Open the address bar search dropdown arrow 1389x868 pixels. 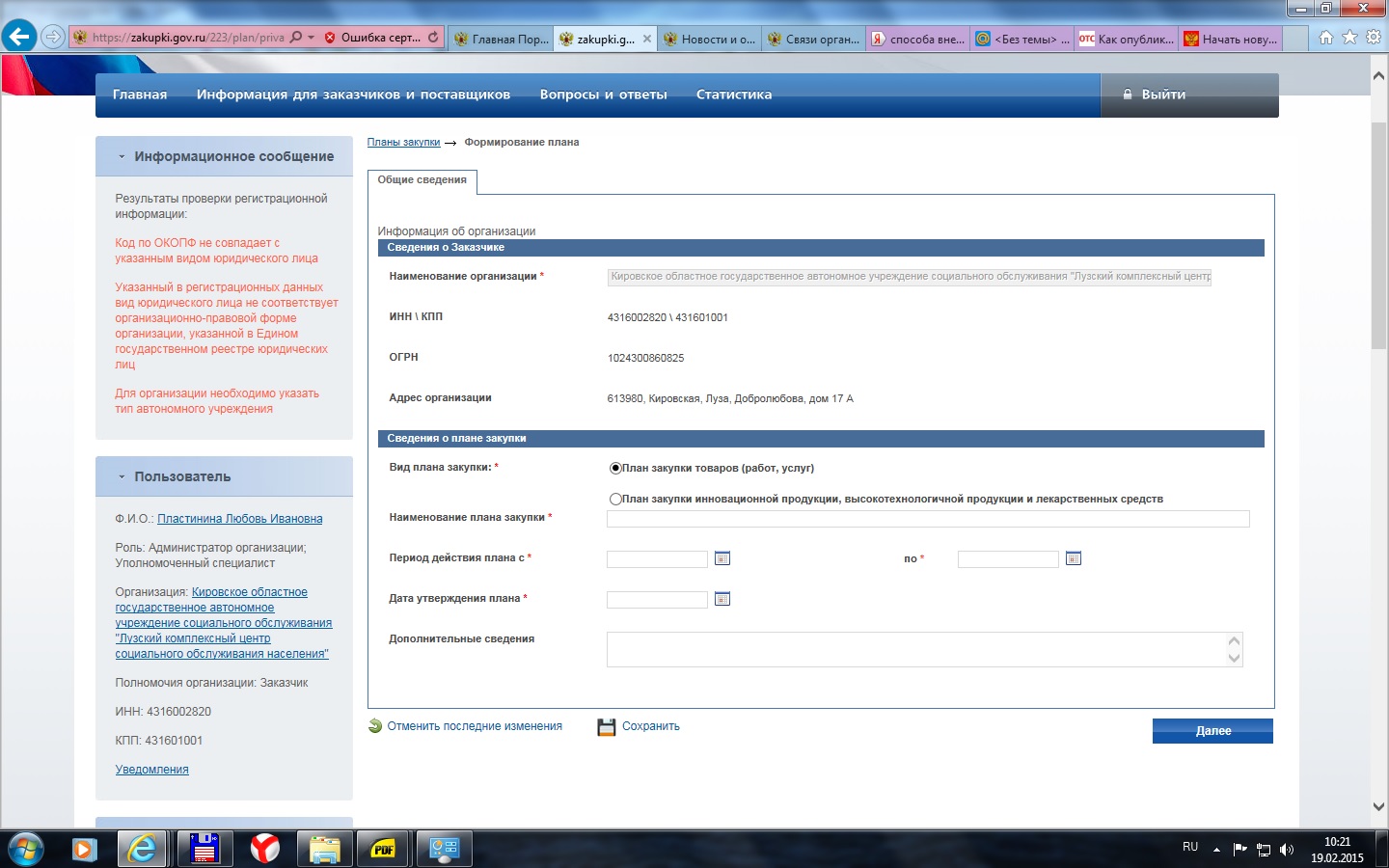311,38
